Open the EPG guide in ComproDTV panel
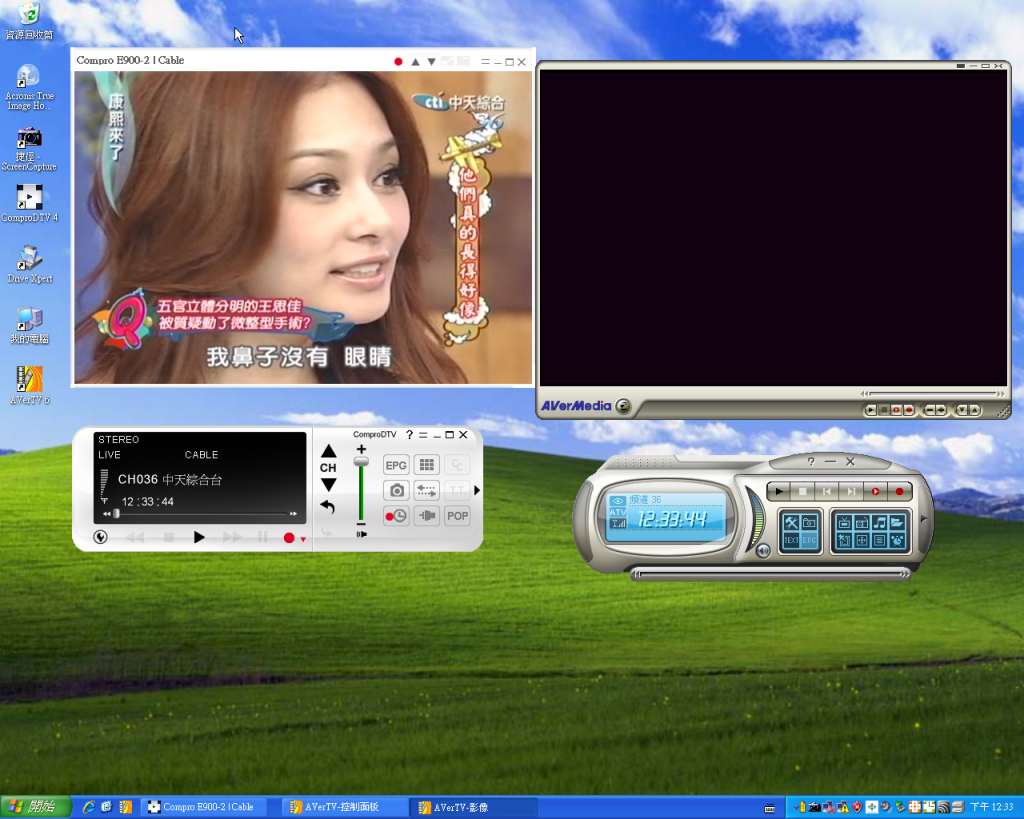Image resolution: width=1024 pixels, height=819 pixels. coord(396,465)
